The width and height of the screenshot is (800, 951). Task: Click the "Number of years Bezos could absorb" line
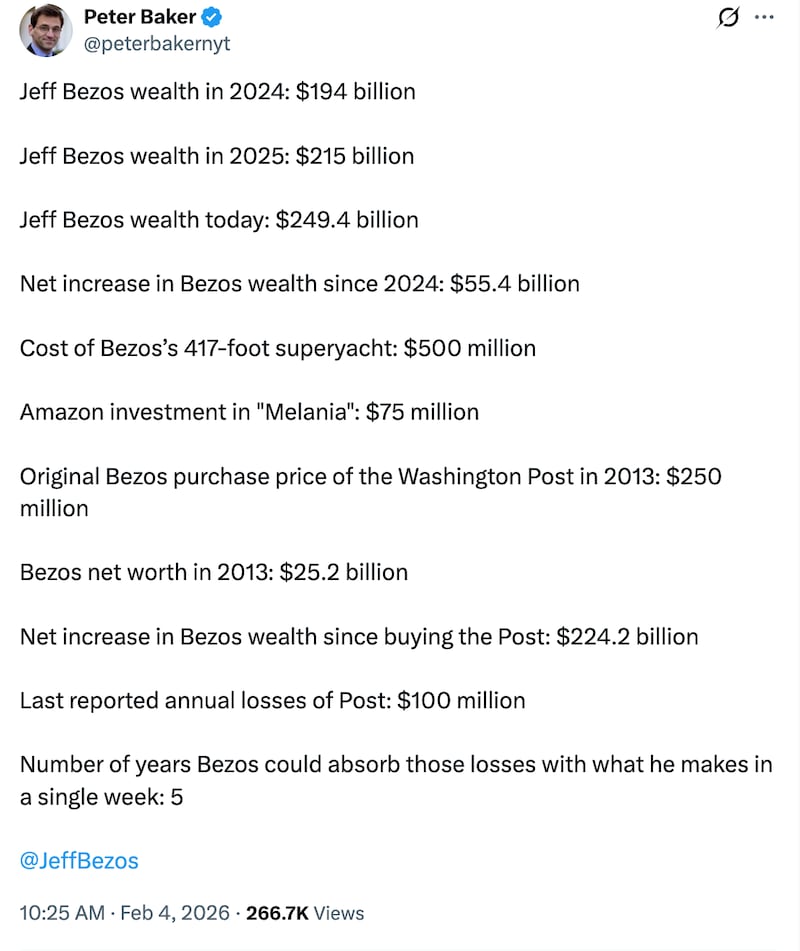(x=395, y=765)
